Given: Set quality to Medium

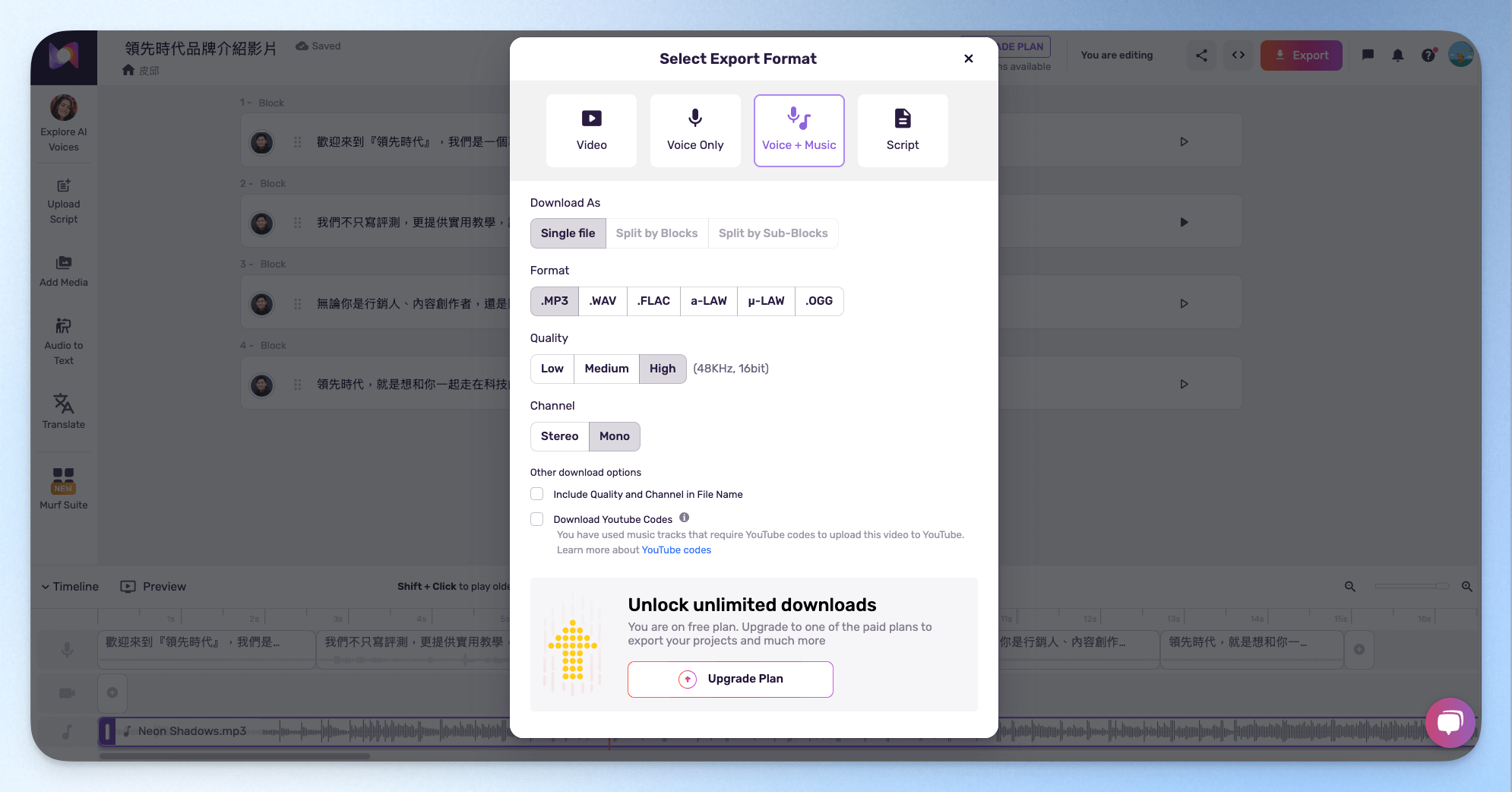Looking at the screenshot, I should (x=606, y=369).
